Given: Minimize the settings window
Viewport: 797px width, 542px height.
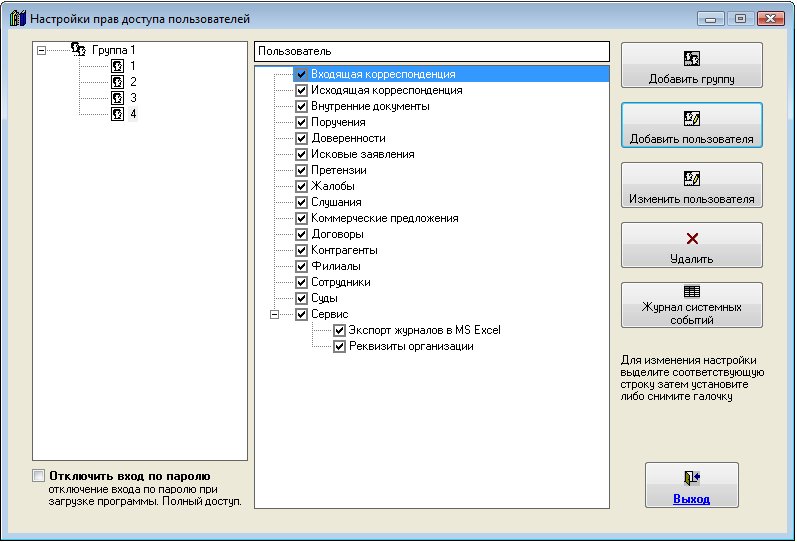Looking at the screenshot, I should point(711,19).
